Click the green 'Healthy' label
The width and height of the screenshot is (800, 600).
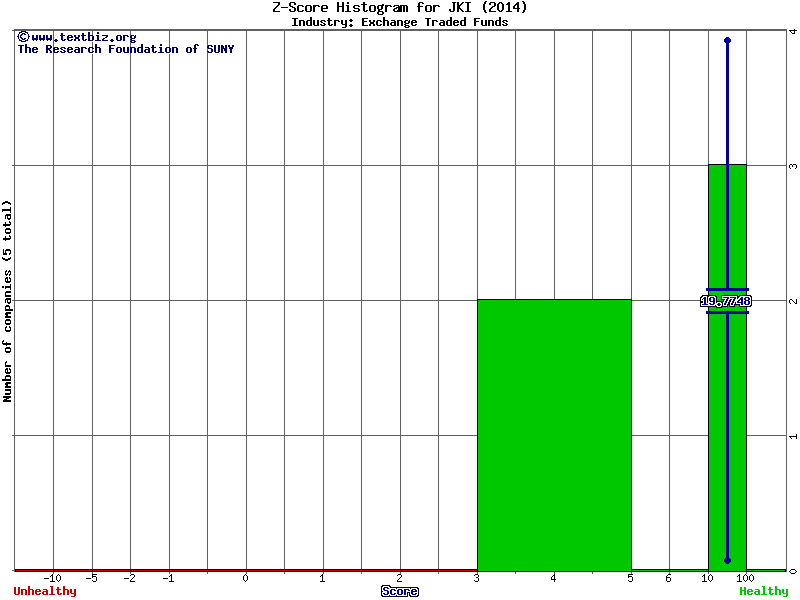pyautogui.click(x=763, y=591)
